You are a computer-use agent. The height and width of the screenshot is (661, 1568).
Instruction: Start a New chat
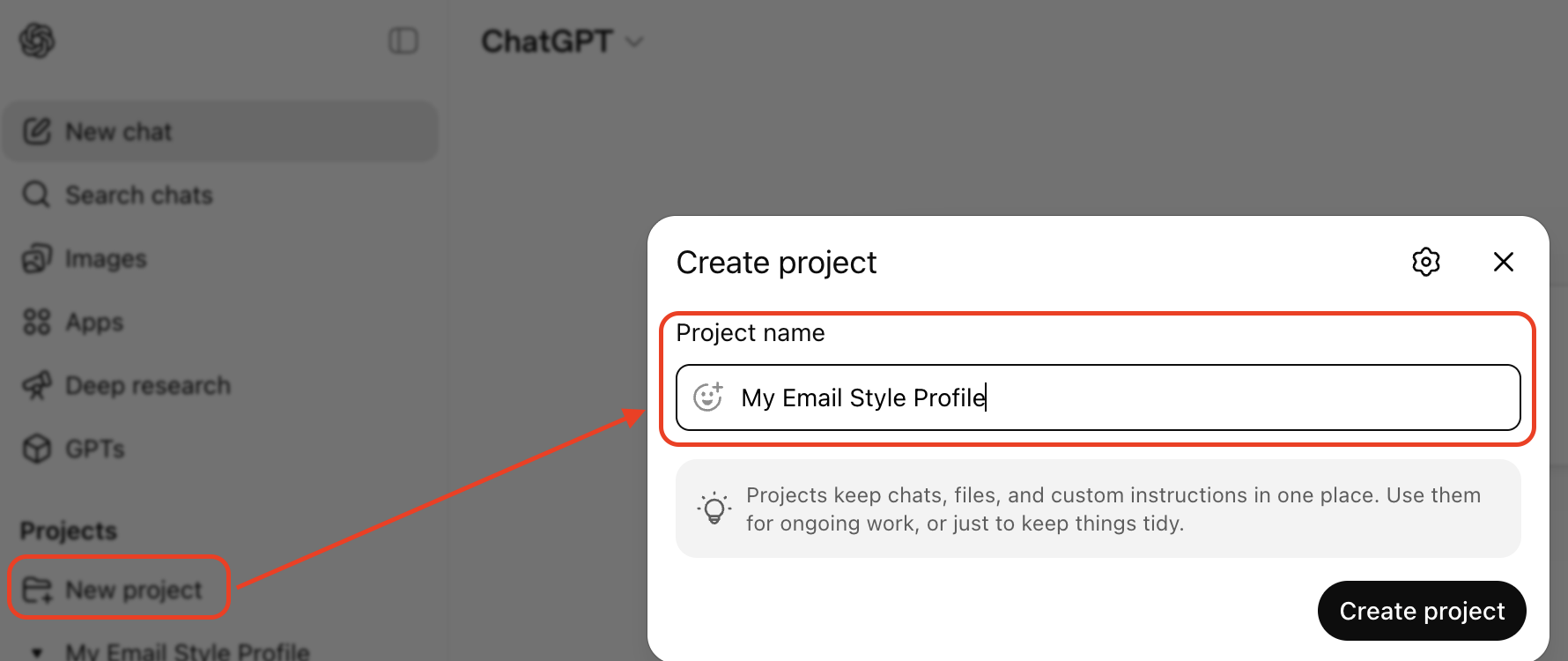pos(220,131)
